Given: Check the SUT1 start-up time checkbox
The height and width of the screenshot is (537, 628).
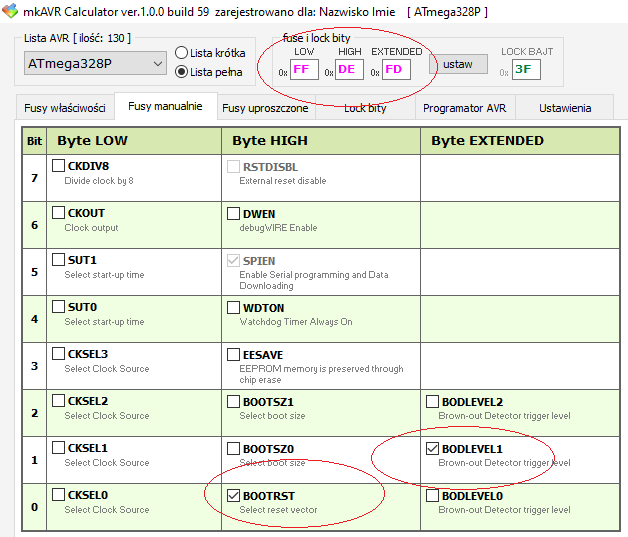Looking at the screenshot, I should pos(58,259).
